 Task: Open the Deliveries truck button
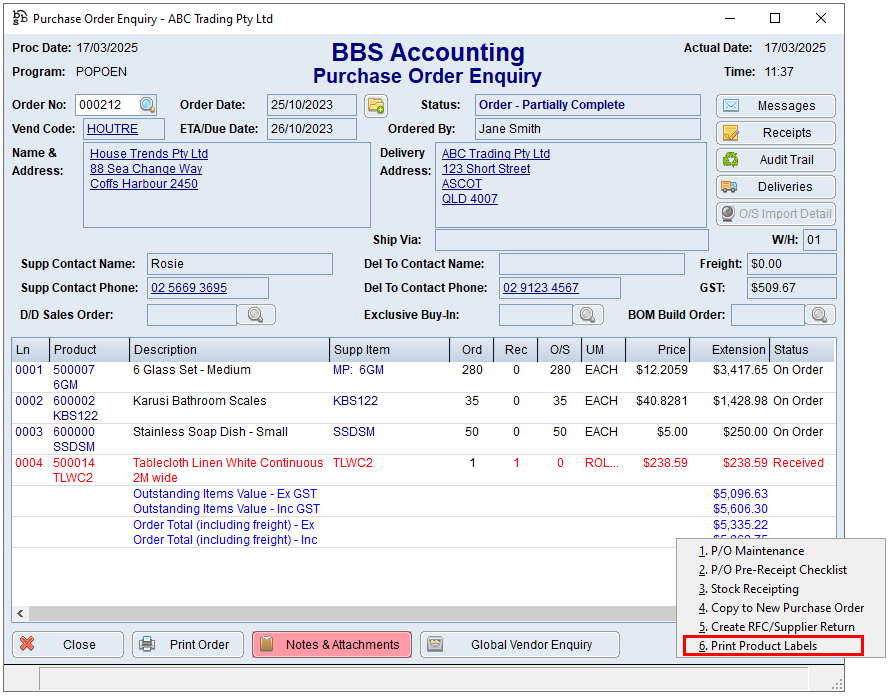[775, 187]
